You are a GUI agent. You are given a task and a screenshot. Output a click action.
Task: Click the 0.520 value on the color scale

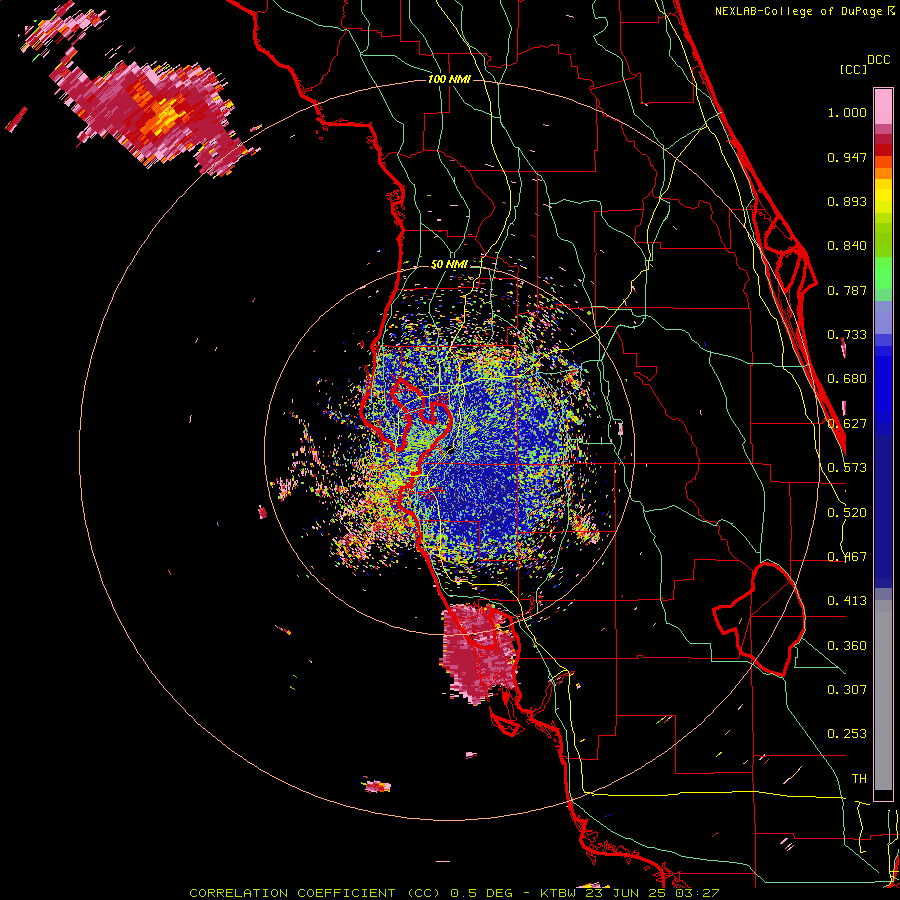(847, 513)
